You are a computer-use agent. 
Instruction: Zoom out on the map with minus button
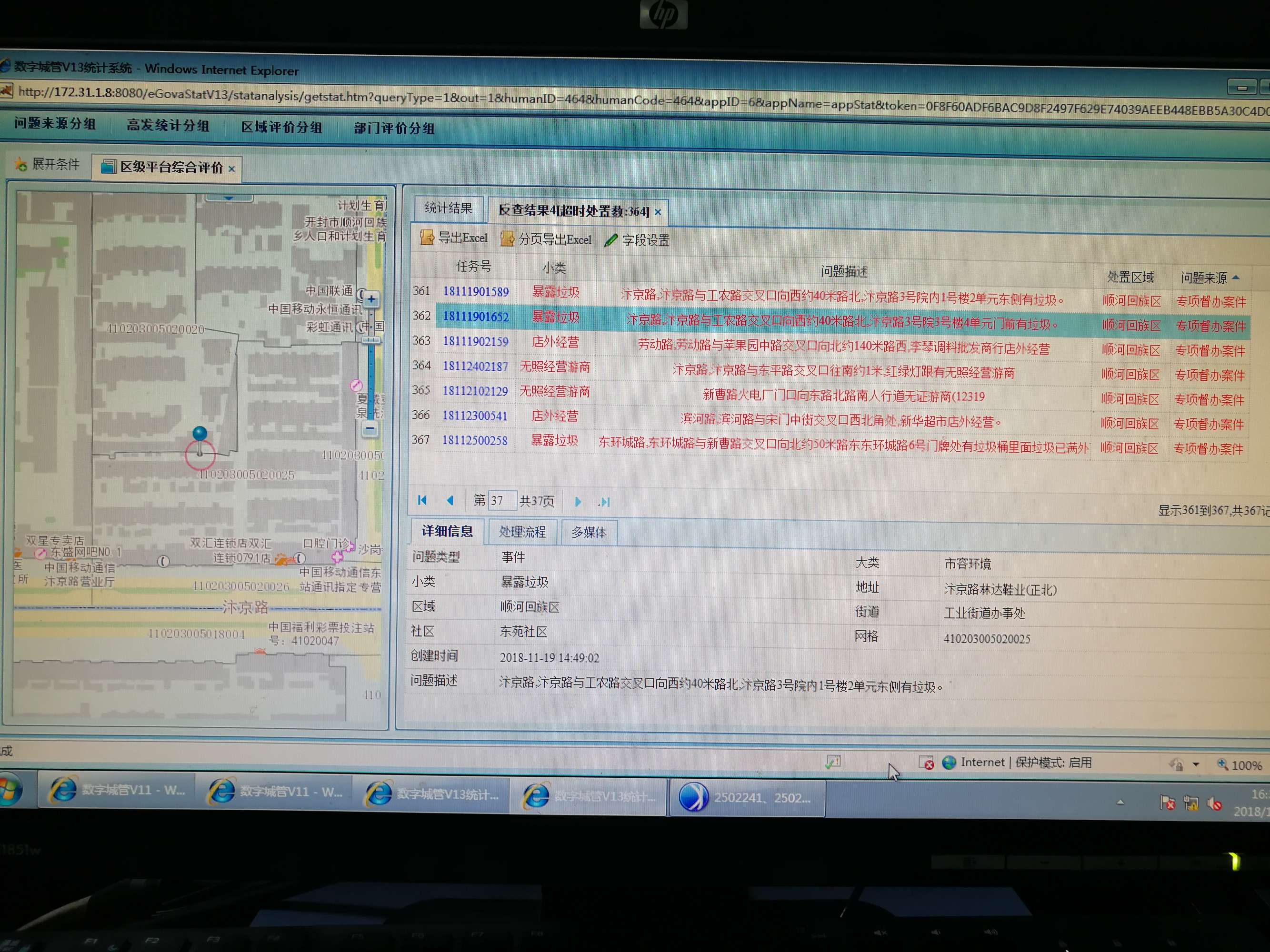[x=370, y=429]
